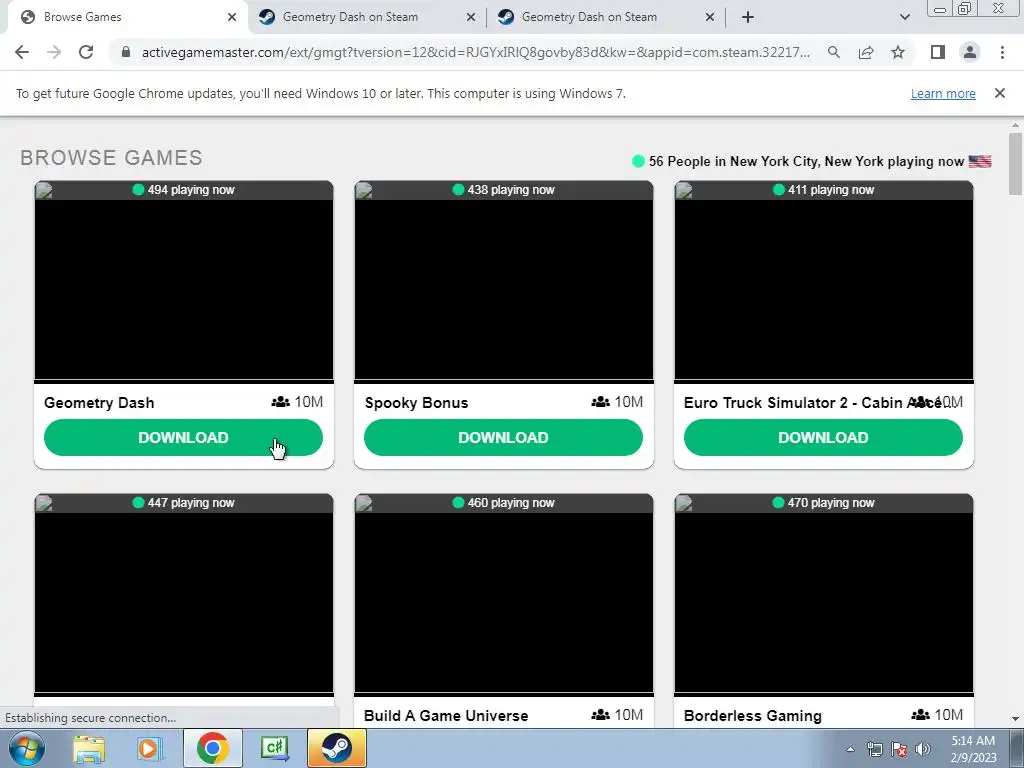
Task: Click the Geometry Dash title text
Action: coord(99,403)
